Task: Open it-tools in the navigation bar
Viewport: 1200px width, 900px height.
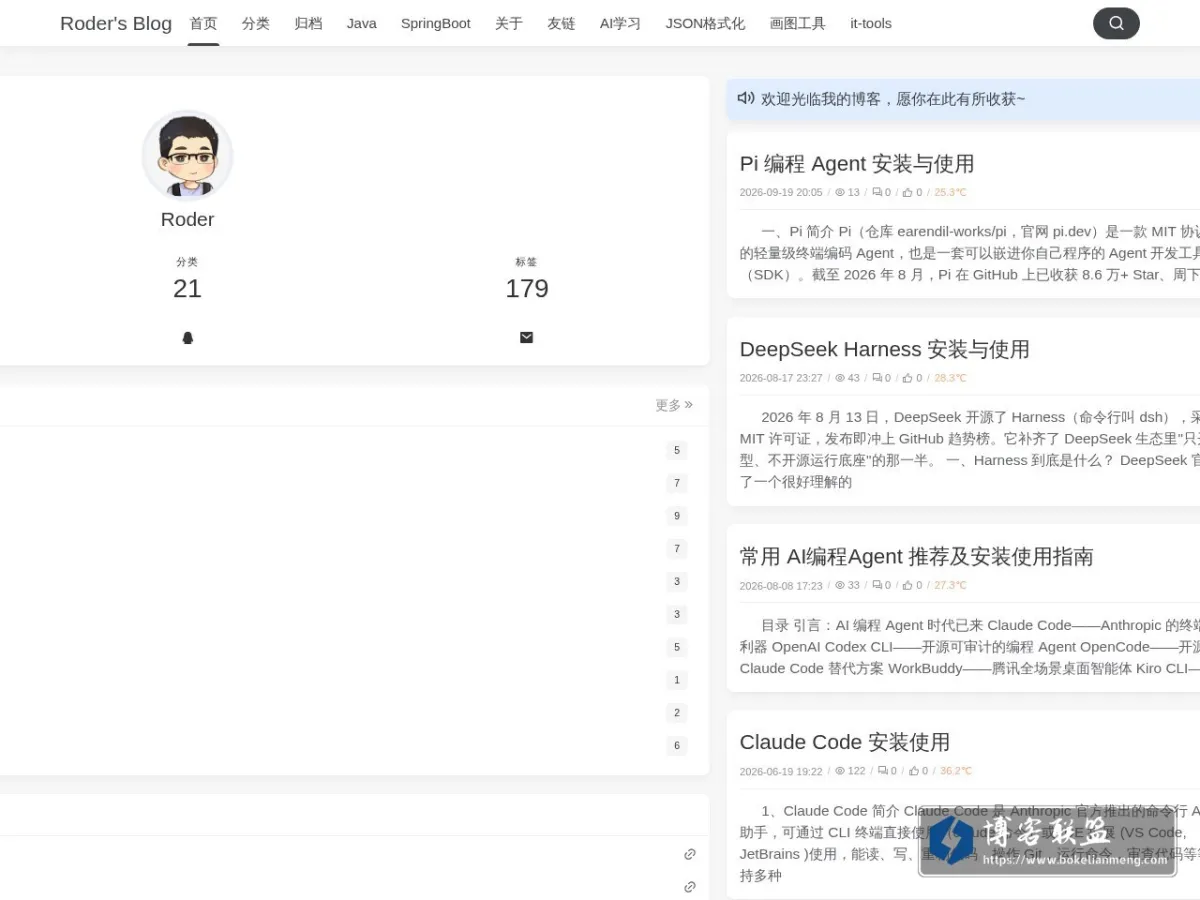Action: pos(871,23)
